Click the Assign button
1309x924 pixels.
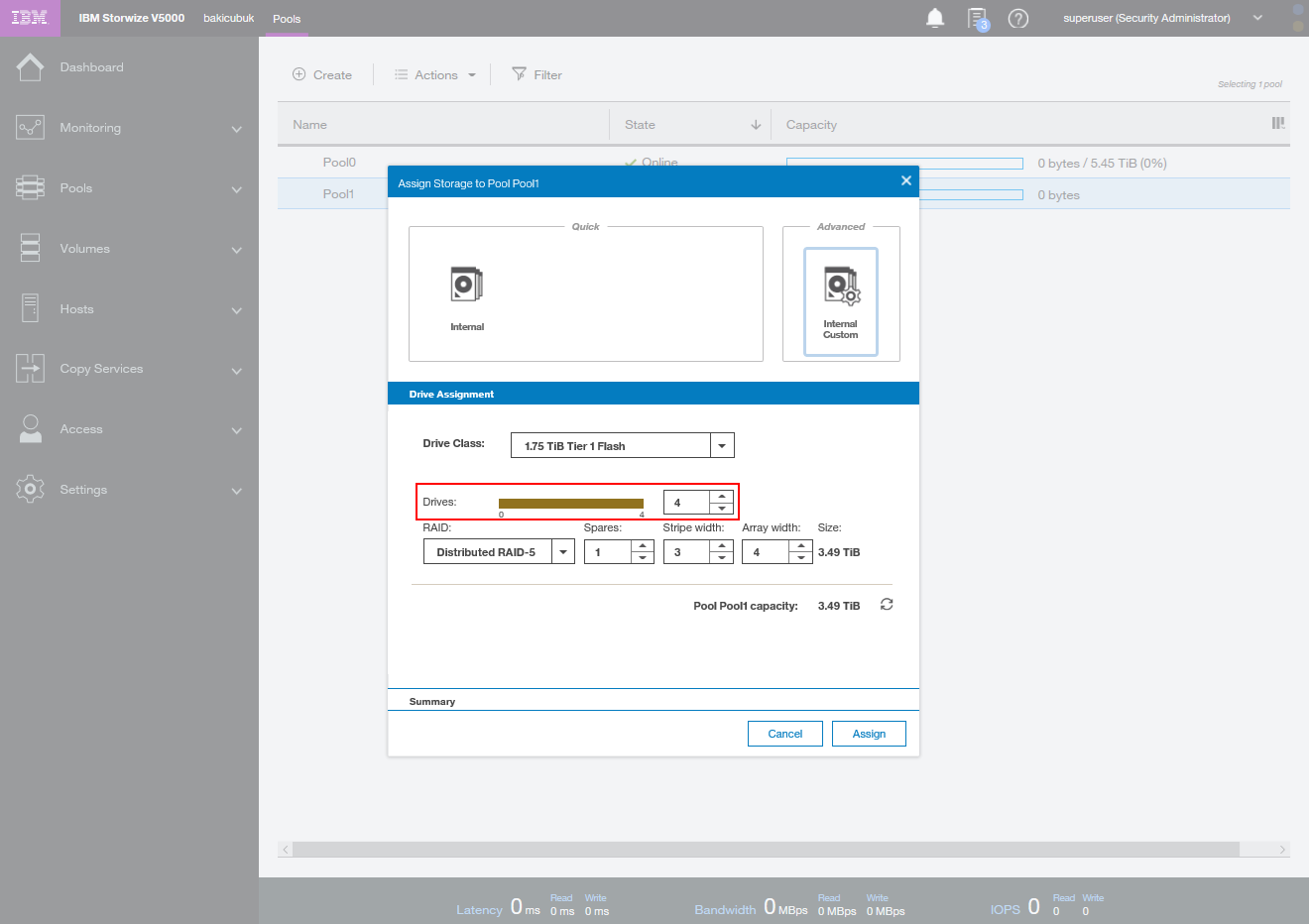(x=869, y=734)
